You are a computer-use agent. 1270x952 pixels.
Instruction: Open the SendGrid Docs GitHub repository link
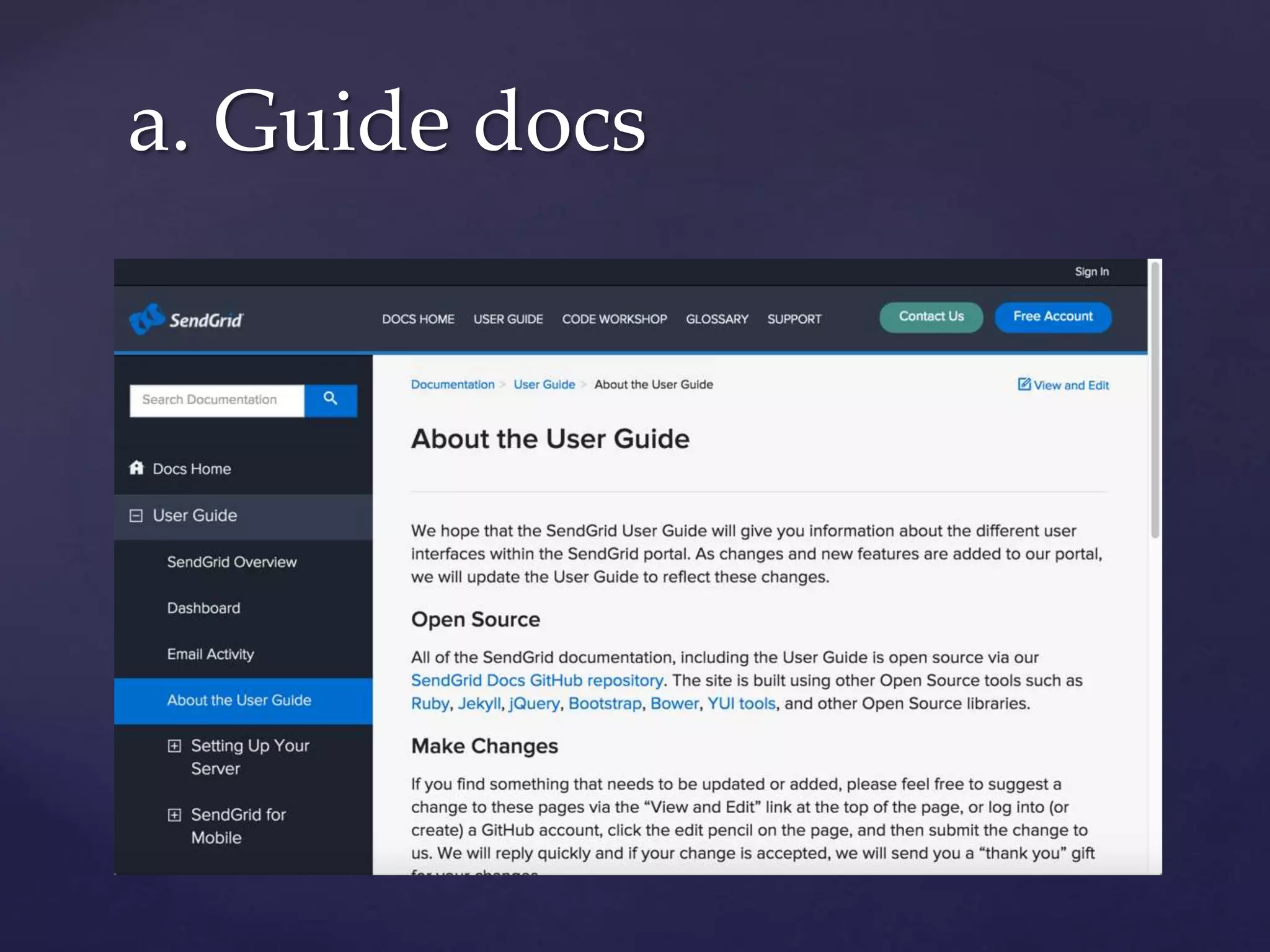(537, 681)
